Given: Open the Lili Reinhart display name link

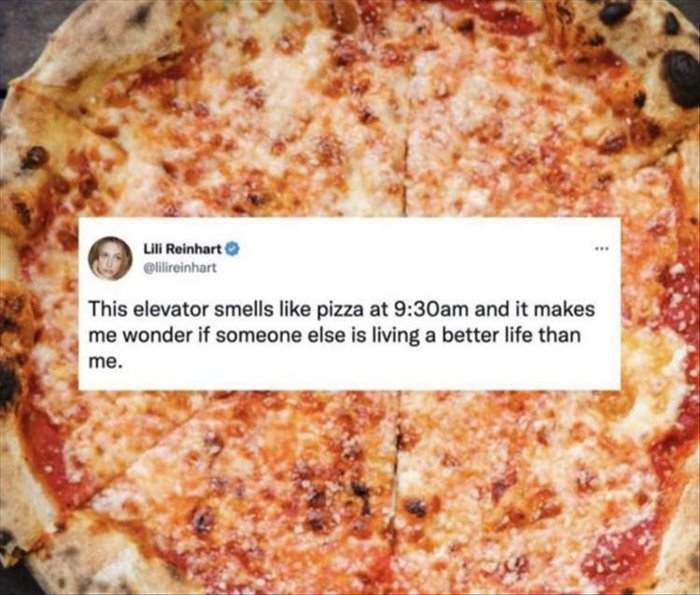Looking at the screenshot, I should pyautogui.click(x=182, y=249).
